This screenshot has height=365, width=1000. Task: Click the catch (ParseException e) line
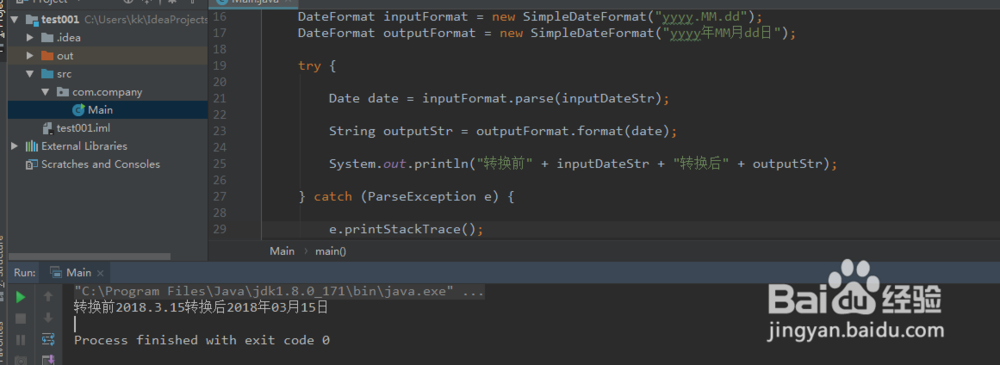tap(406, 197)
